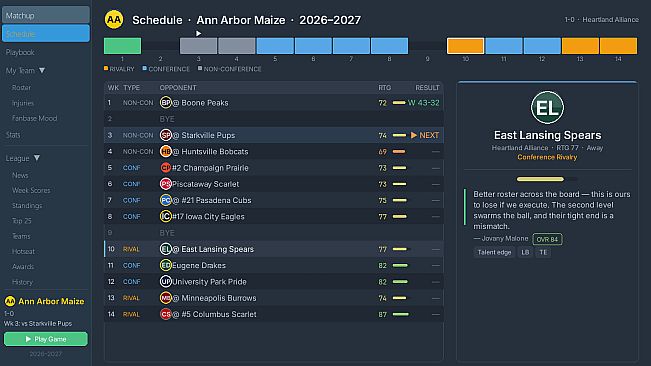The height and width of the screenshot is (366, 651).
Task: Start the game with Play Game
Action: tap(46, 339)
